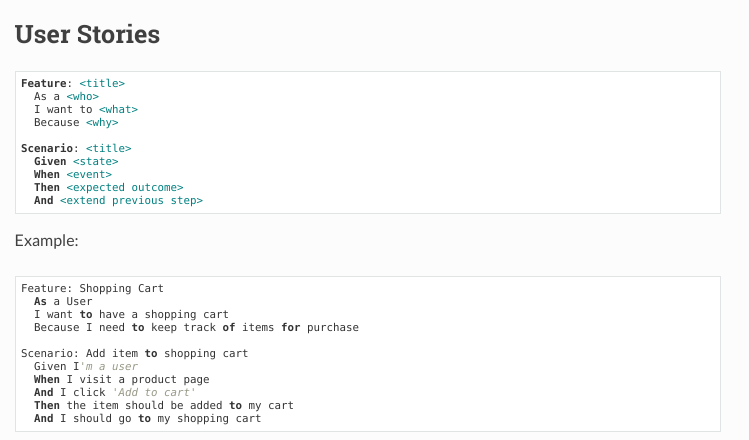
Task: Click 'When I visit a product page'
Action: pos(122,379)
